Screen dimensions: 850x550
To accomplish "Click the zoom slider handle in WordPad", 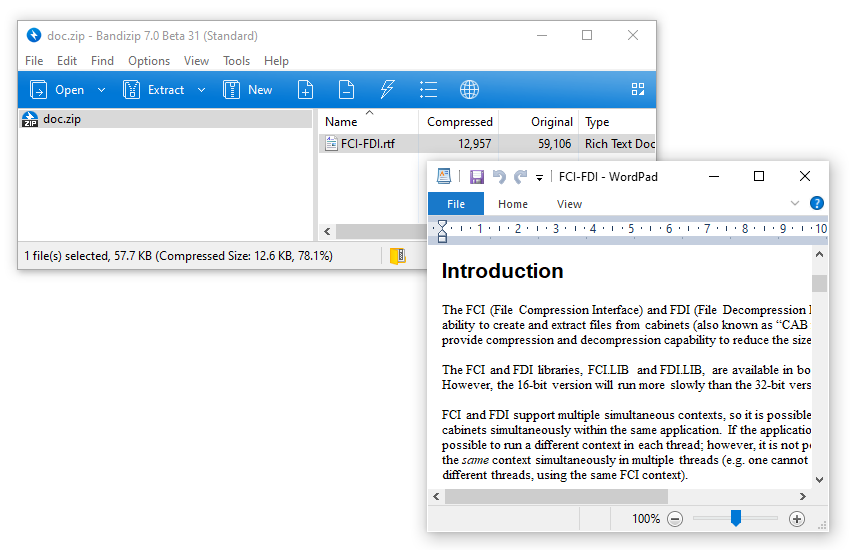I will pyautogui.click(x=736, y=518).
